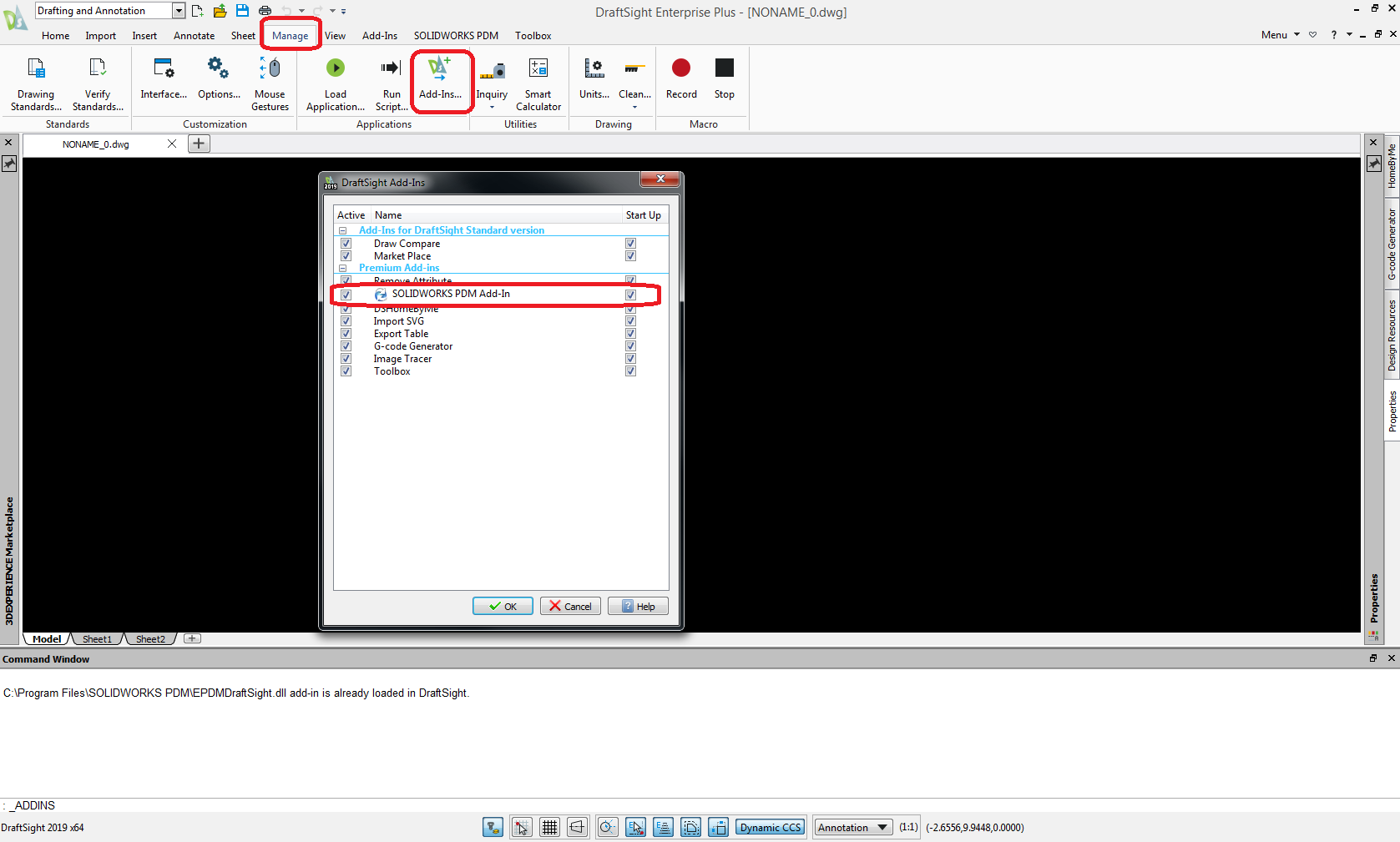Click the Drawing Standards icon
Screen dimensions: 1400x842
click(36, 68)
